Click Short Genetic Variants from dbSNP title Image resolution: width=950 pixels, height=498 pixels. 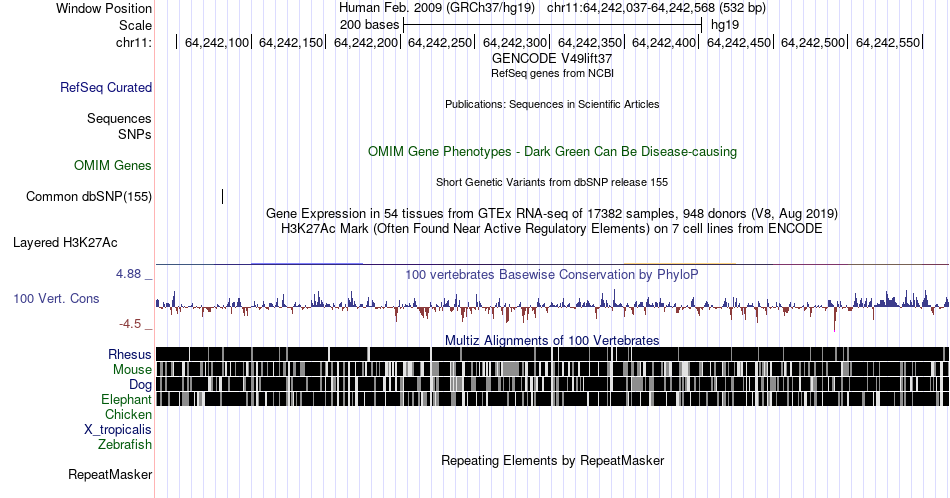(552, 182)
